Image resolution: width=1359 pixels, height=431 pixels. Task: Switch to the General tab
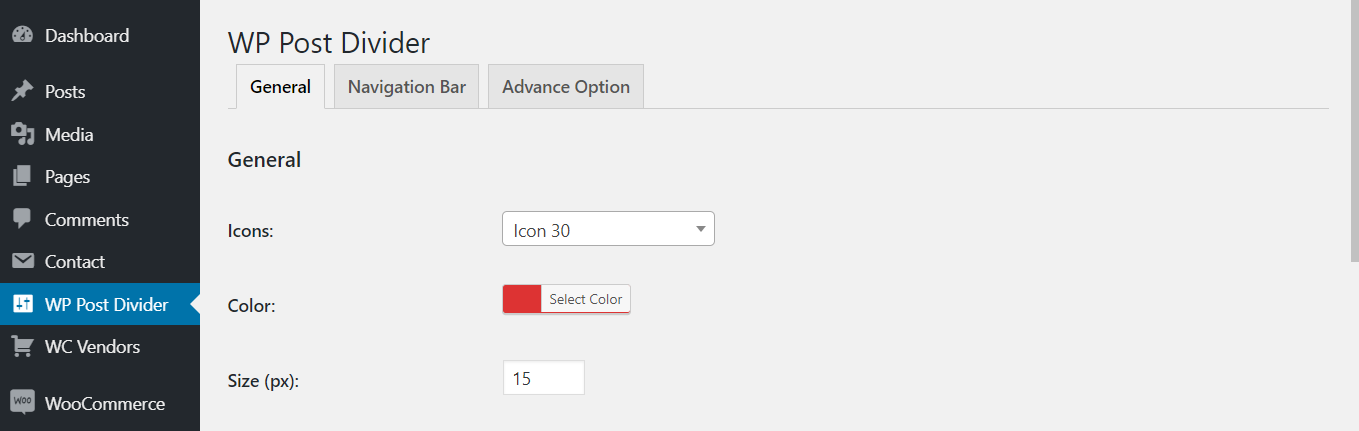[280, 87]
